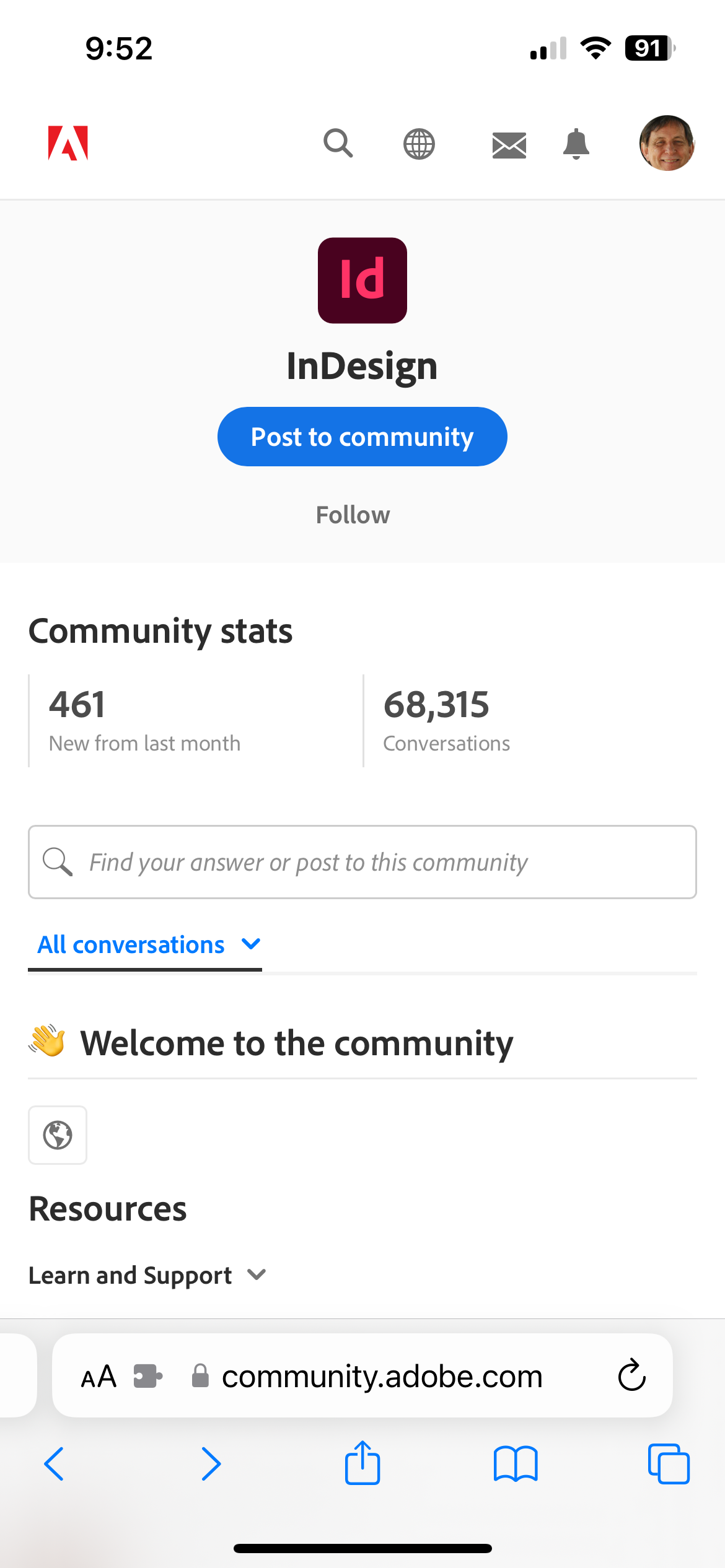Image resolution: width=725 pixels, height=1568 pixels.
Task: Open Safari AA page settings
Action: tap(99, 1376)
